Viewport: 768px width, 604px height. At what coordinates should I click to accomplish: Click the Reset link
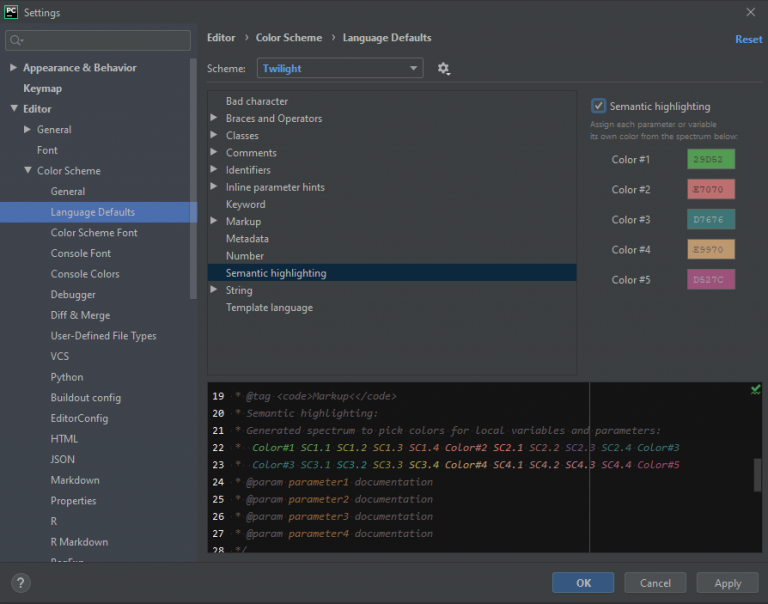(x=748, y=39)
